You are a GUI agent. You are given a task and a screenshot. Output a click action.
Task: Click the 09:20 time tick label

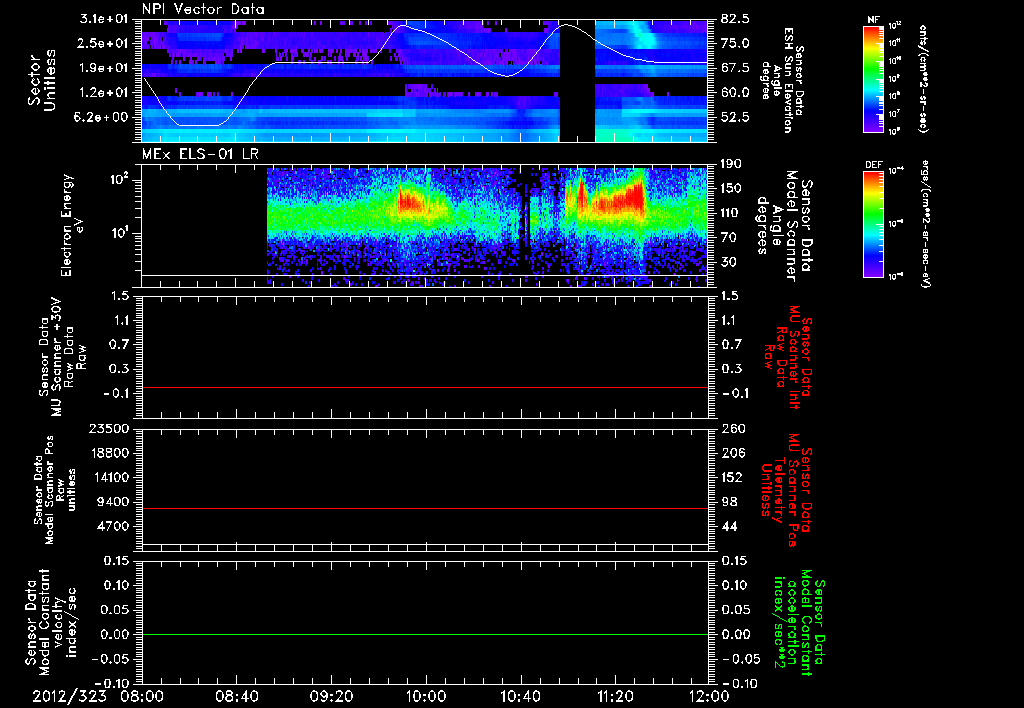pyautogui.click(x=332, y=696)
